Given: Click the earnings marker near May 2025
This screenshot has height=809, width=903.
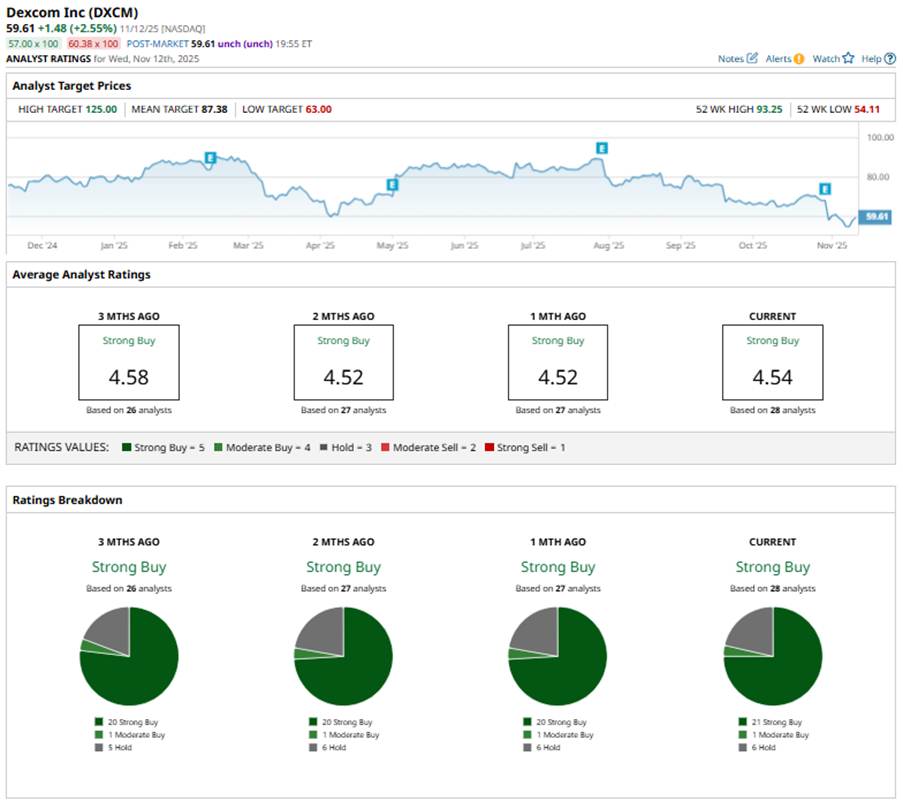Looking at the screenshot, I should pyautogui.click(x=392, y=185).
